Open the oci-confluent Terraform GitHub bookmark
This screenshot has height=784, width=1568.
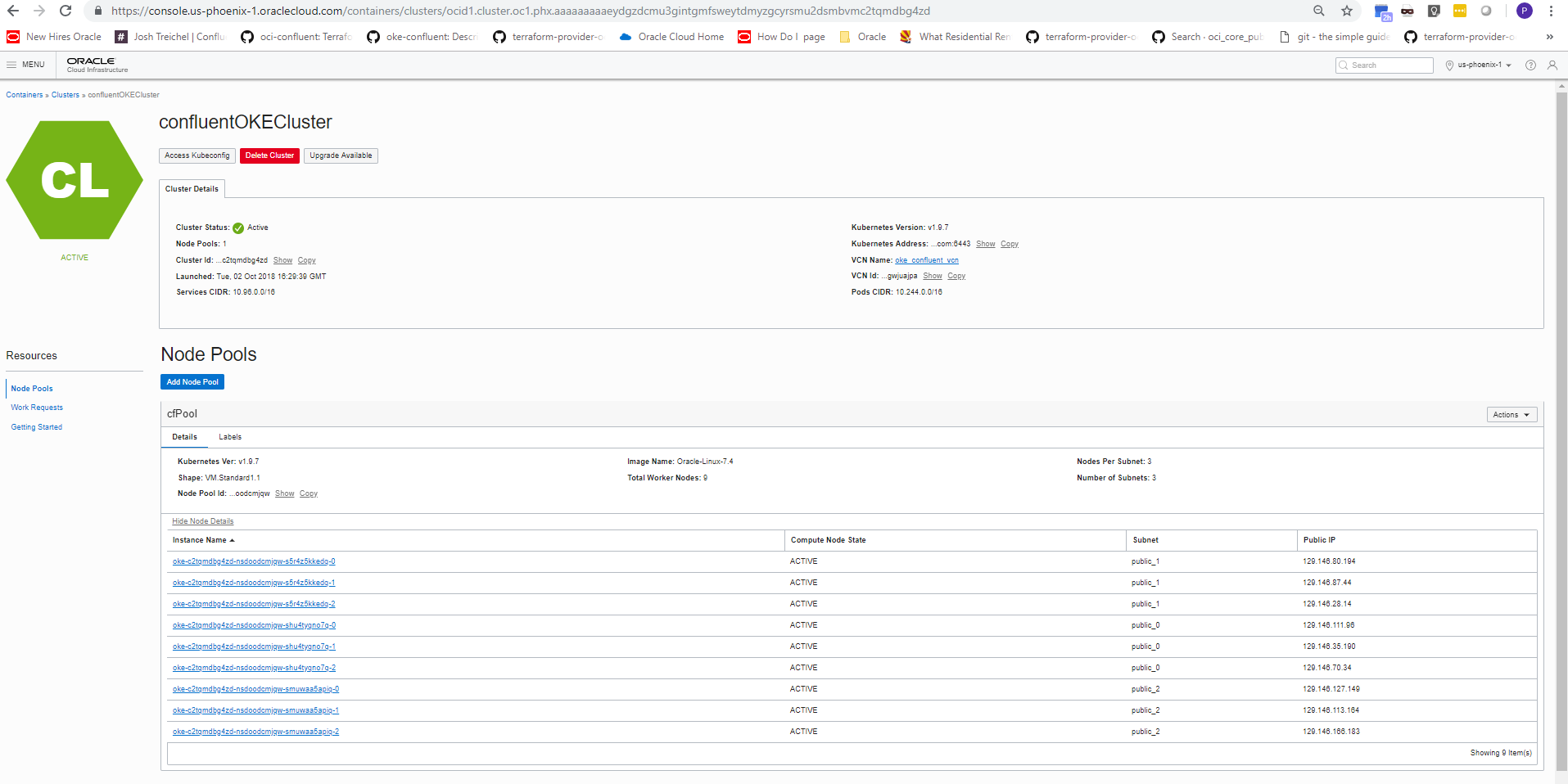pyautogui.click(x=296, y=37)
